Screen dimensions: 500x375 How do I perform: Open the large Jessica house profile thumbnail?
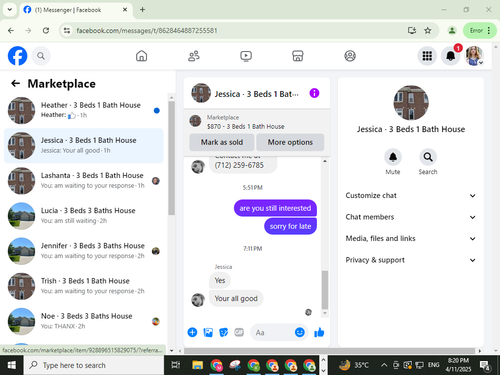pyautogui.click(x=411, y=103)
